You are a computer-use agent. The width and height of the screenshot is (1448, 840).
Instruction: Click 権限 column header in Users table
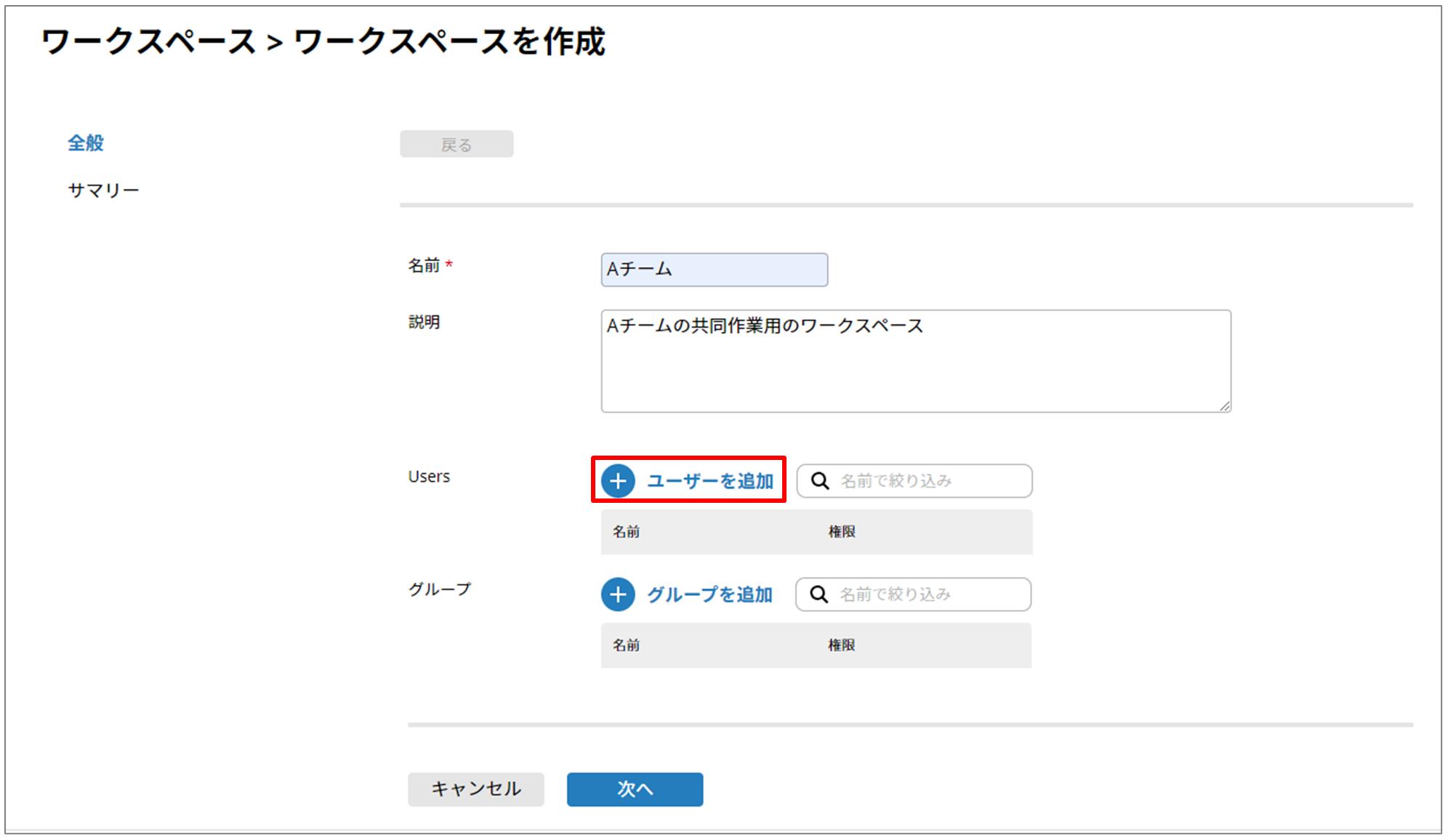click(x=842, y=532)
